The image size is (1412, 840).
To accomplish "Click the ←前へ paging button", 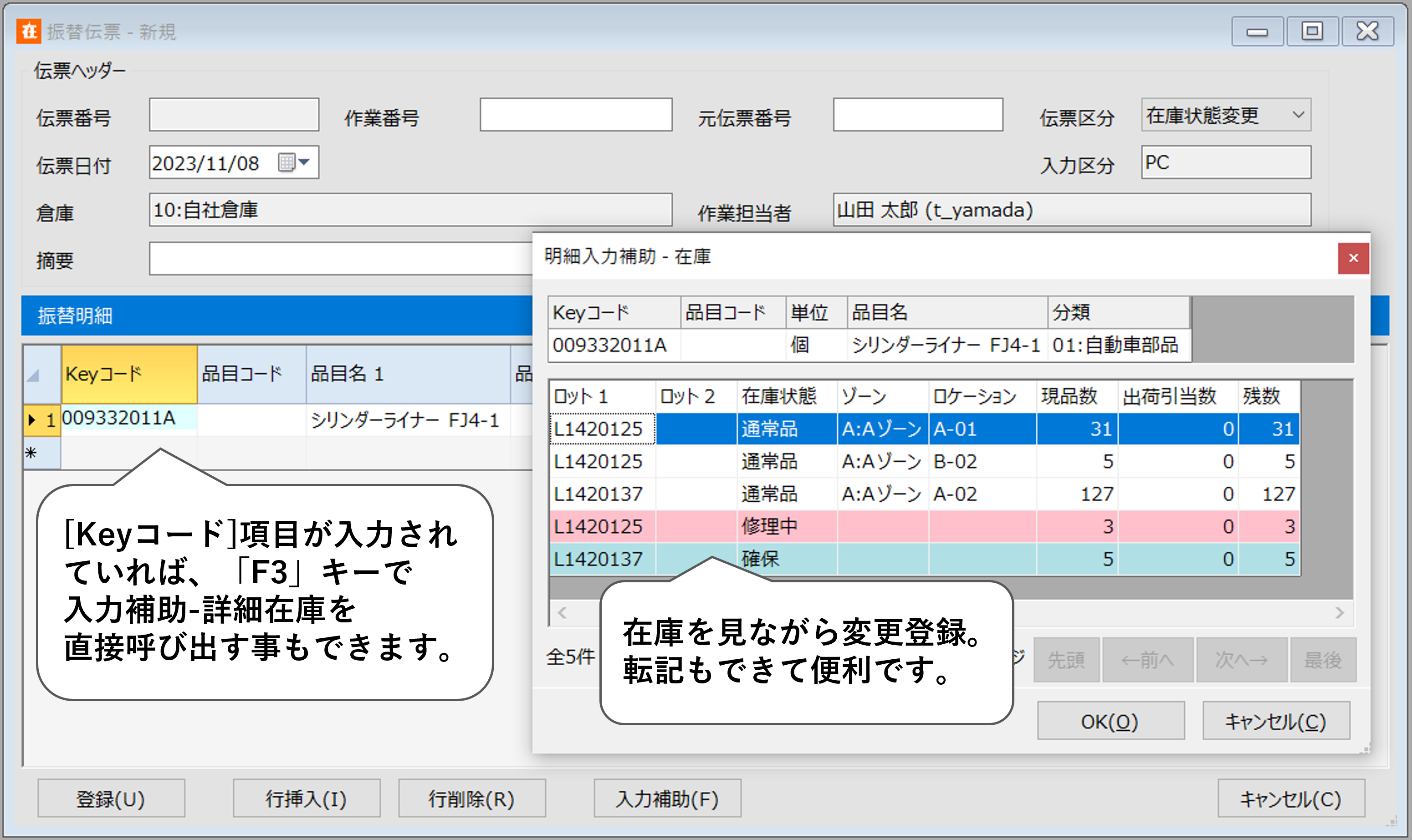I will pos(1148,659).
